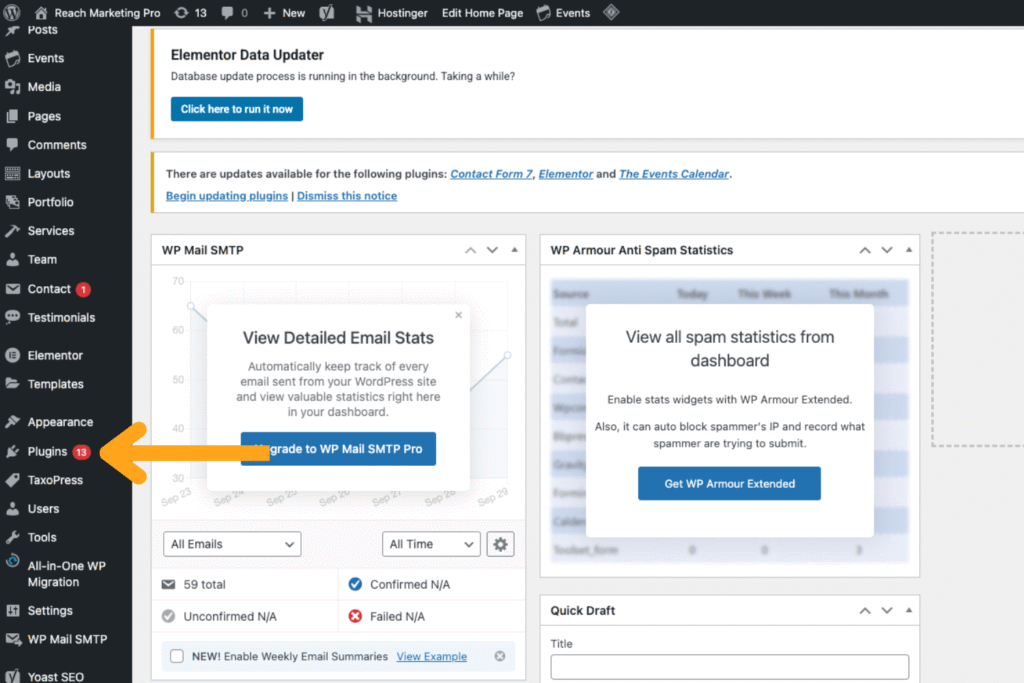The image size is (1024, 683).
Task: Collapse the Quick Draft widget
Action: [x=909, y=611]
